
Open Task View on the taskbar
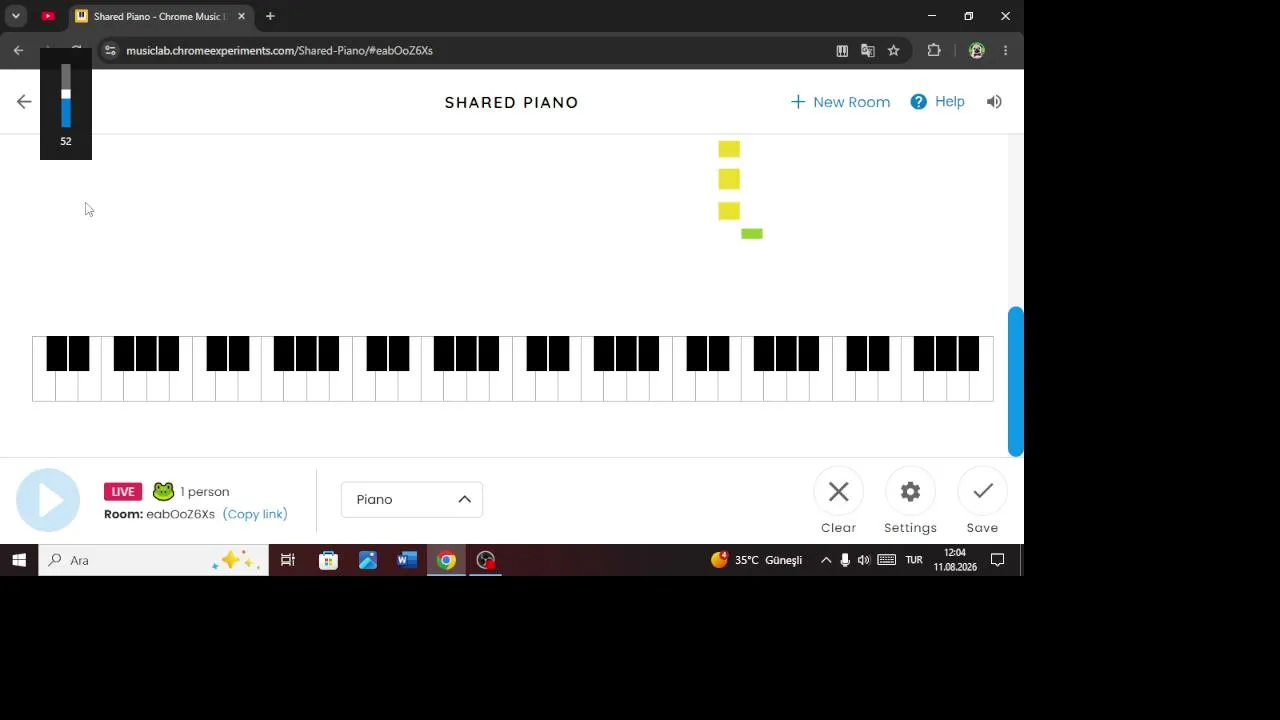click(x=288, y=560)
